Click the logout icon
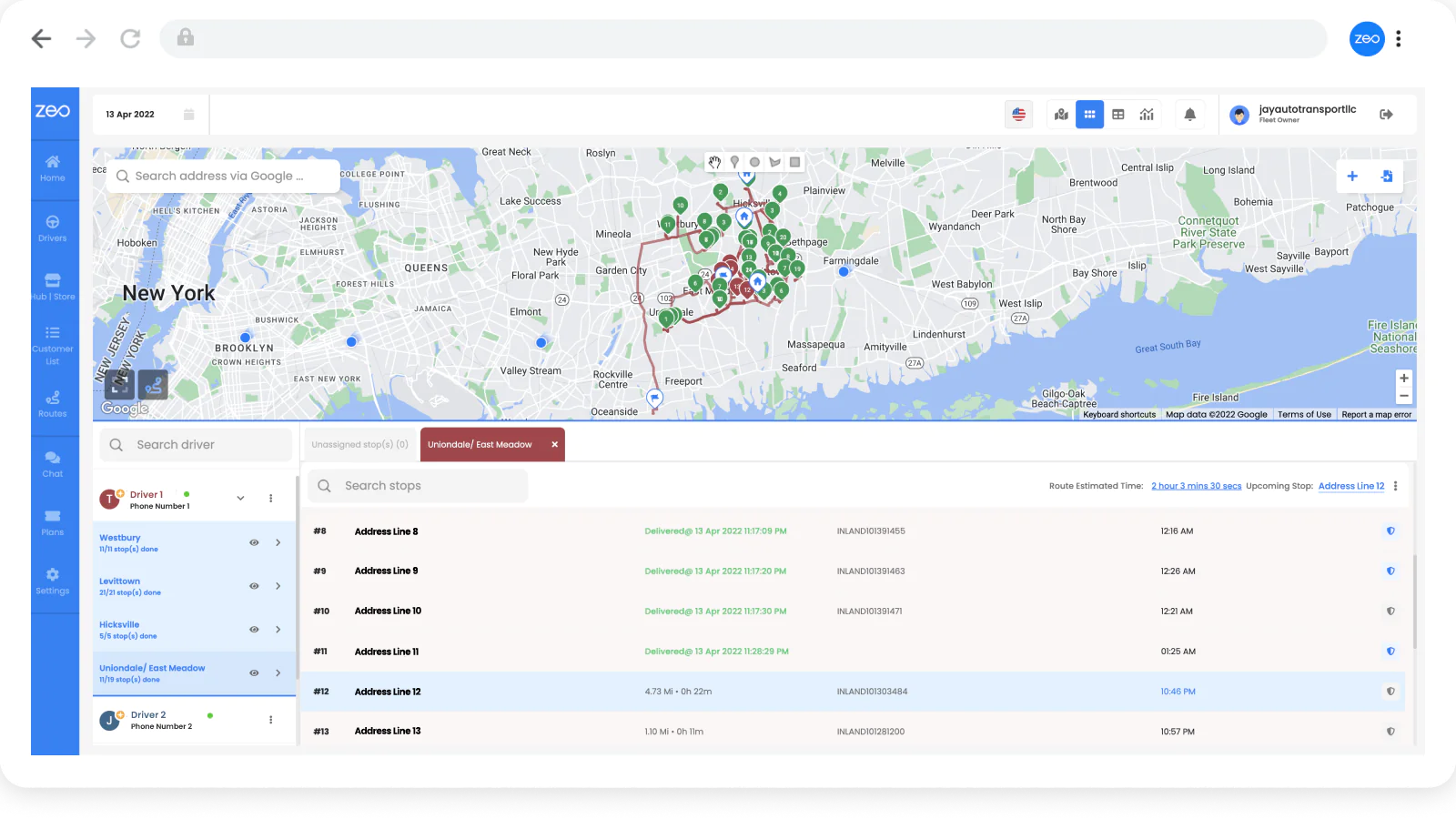Image resolution: width=1456 pixels, height=819 pixels. click(1386, 115)
